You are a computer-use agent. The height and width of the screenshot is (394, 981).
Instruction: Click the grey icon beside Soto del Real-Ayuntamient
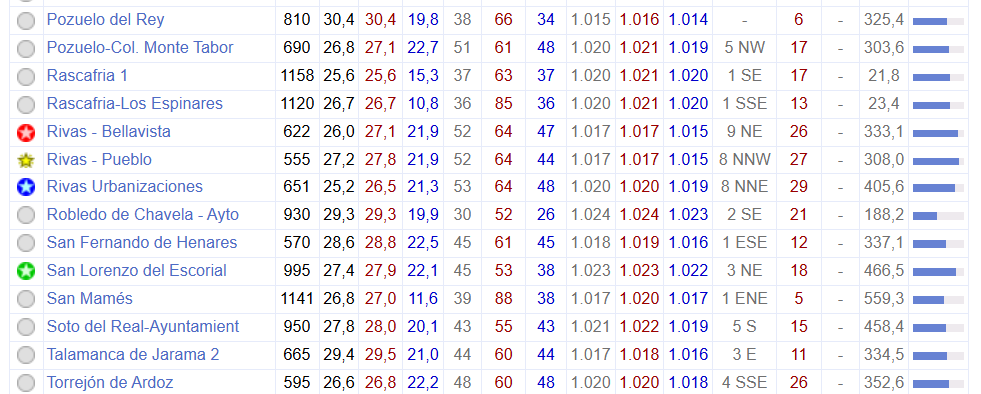(x=26, y=327)
